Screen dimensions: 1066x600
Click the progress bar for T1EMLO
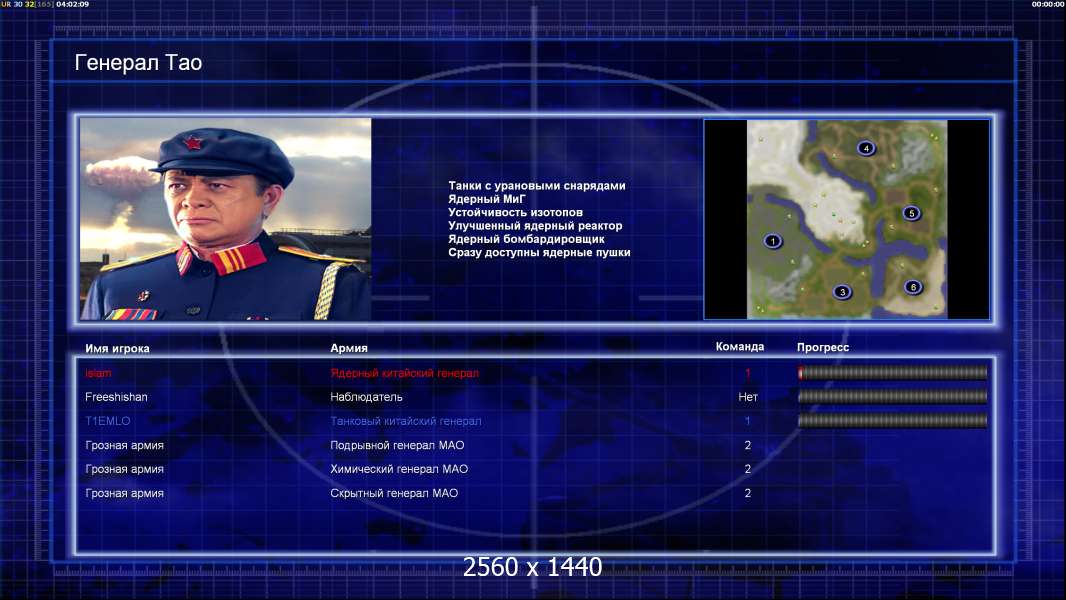(x=893, y=421)
